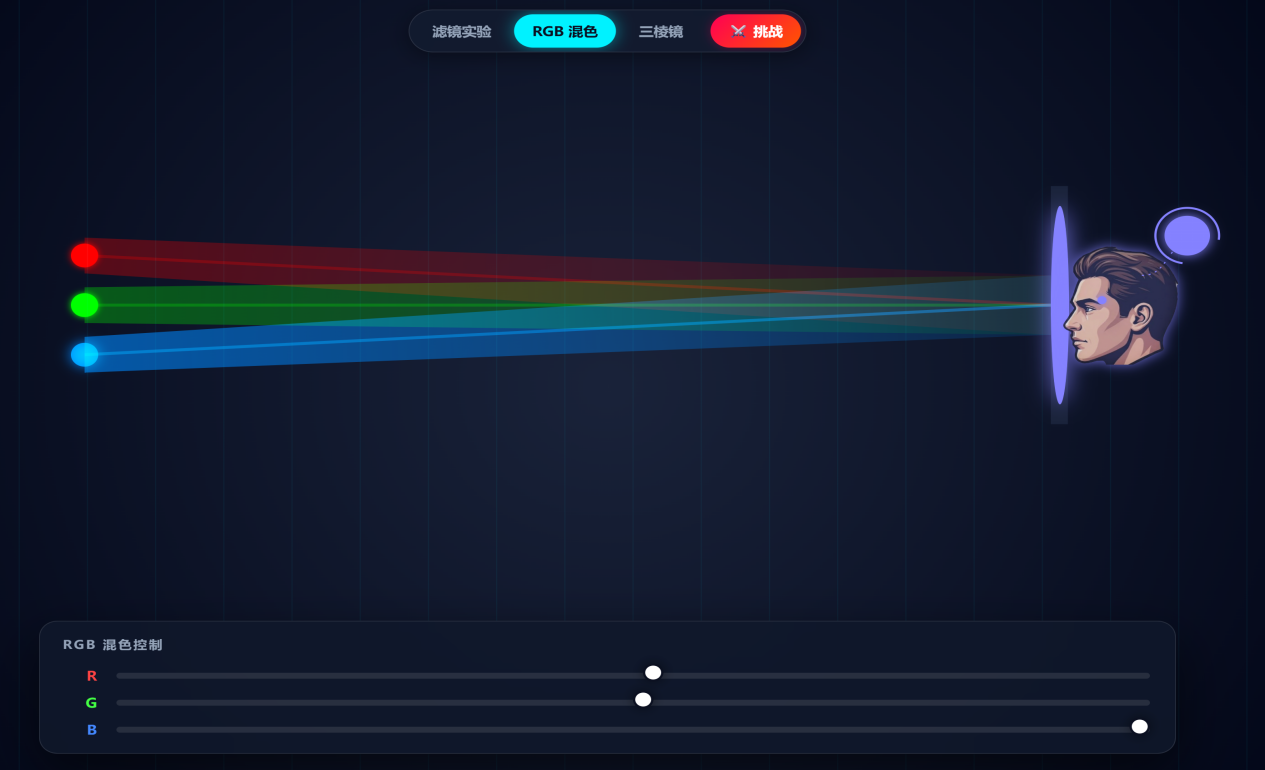
Task: Select the green light source circle
Action: pyautogui.click(x=85, y=305)
